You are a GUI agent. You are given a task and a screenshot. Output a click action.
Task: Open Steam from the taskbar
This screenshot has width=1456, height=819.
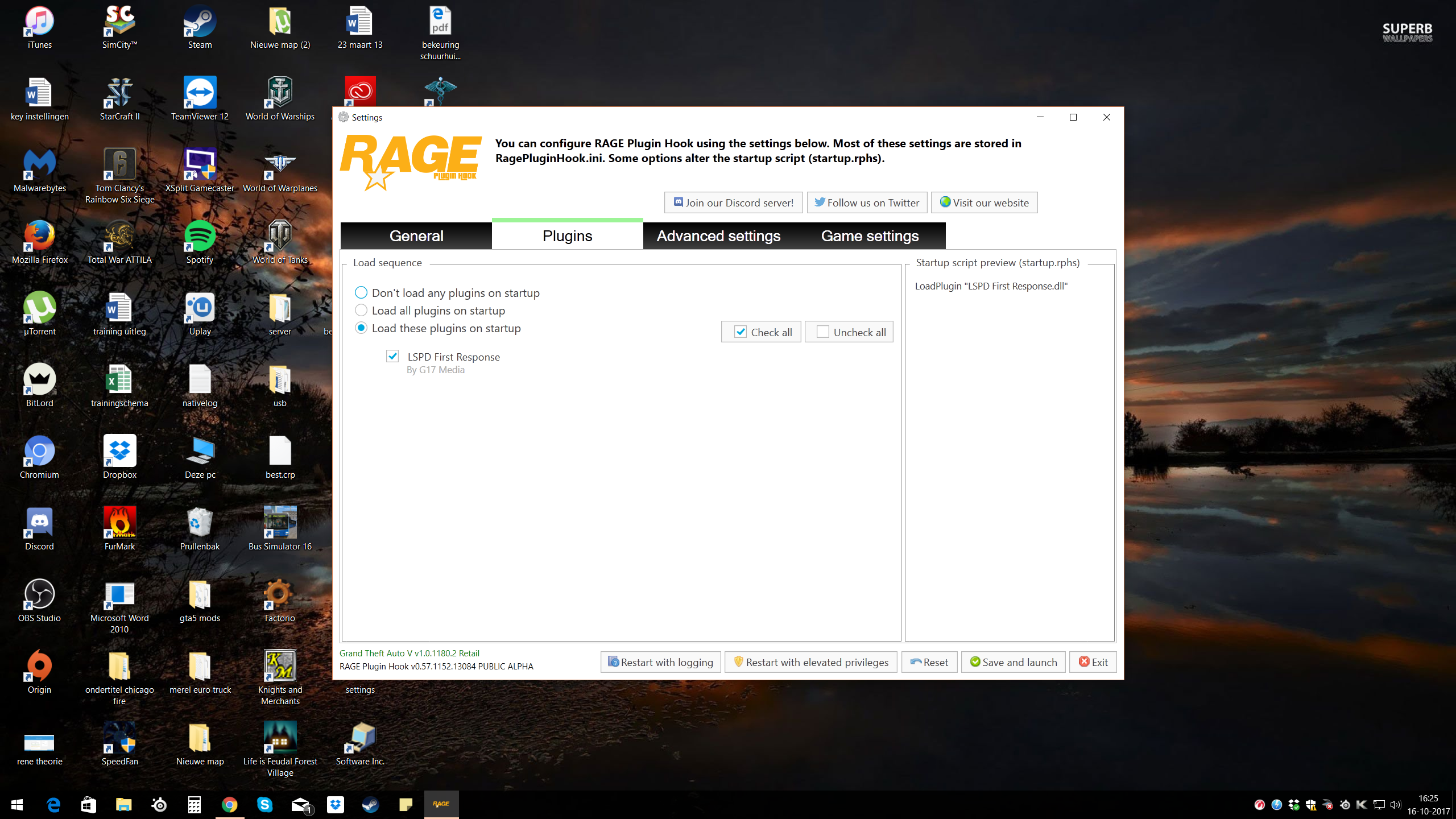pyautogui.click(x=370, y=804)
